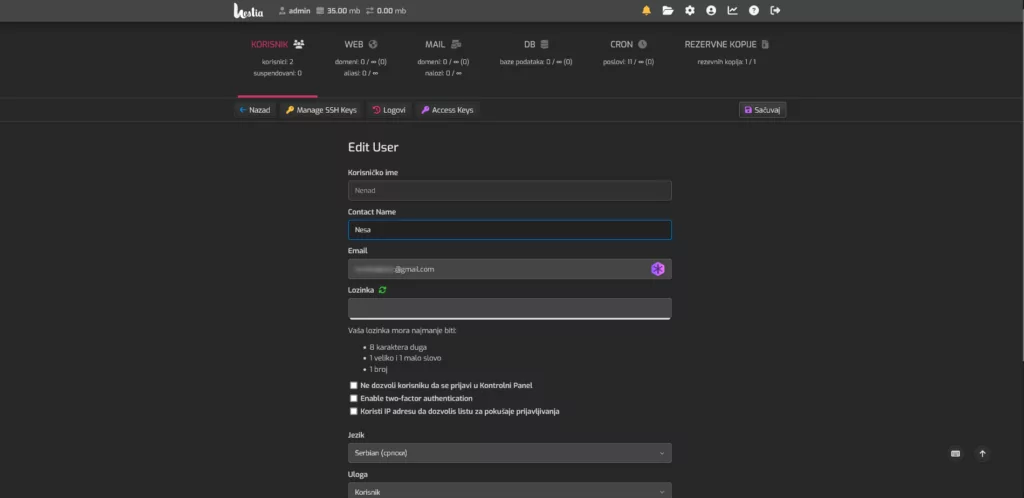Click the password manager icon in Email field
Image resolution: width=1024 pixels, height=498 pixels.
point(658,269)
